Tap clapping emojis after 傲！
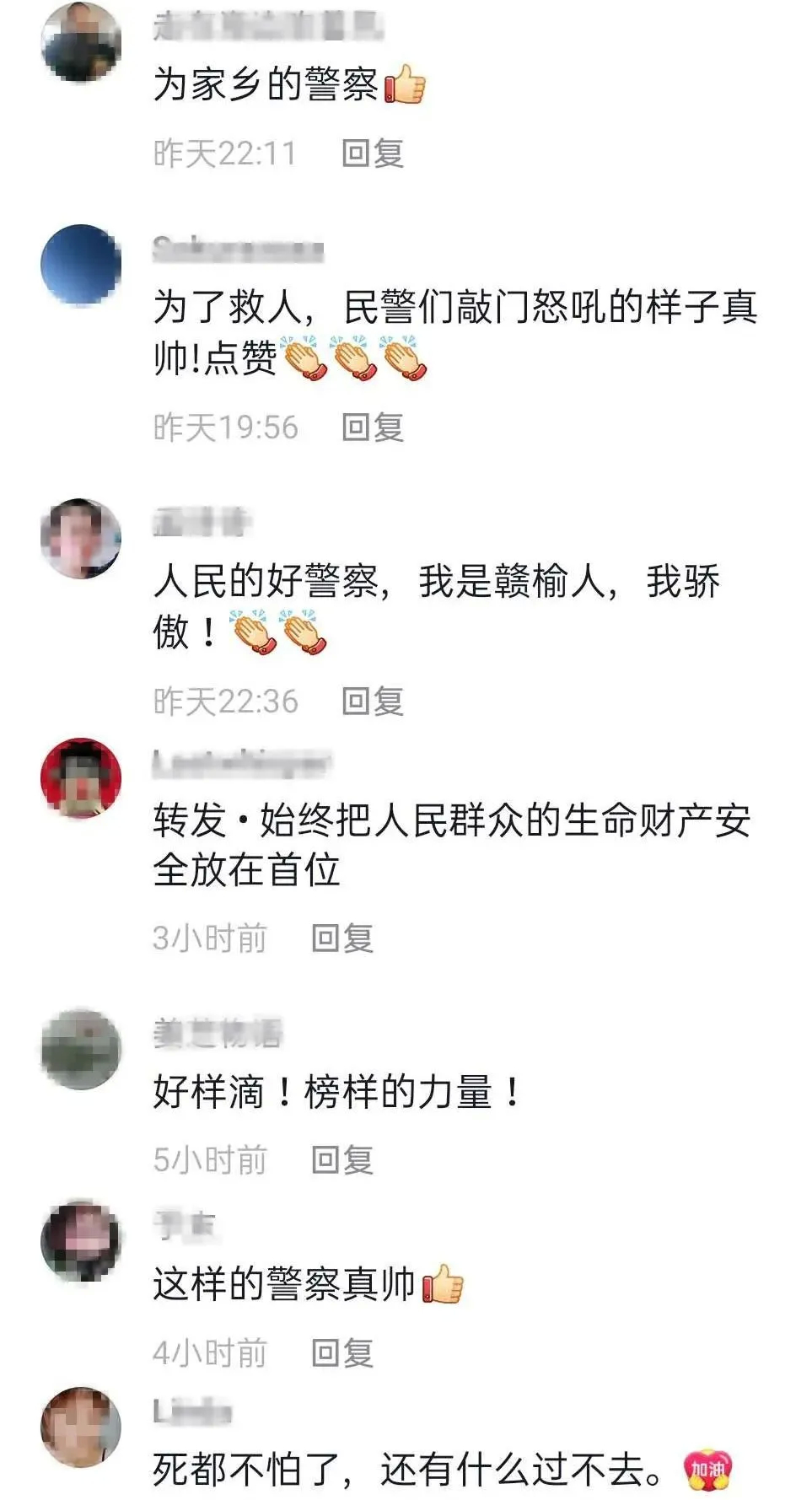The width and height of the screenshot is (812, 1500). pyautogui.click(x=279, y=632)
